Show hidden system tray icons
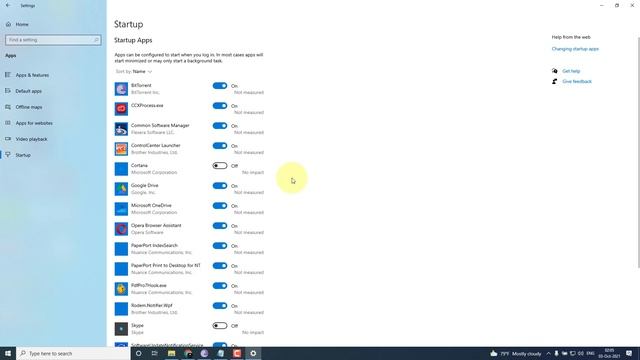 [x=548, y=353]
